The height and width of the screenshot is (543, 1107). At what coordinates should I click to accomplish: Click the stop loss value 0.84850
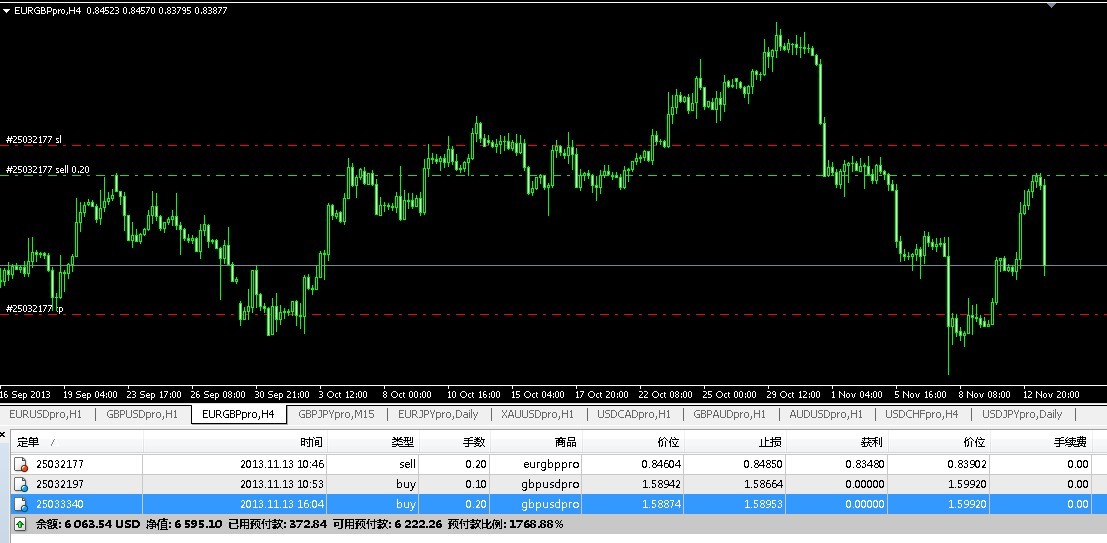click(762, 465)
